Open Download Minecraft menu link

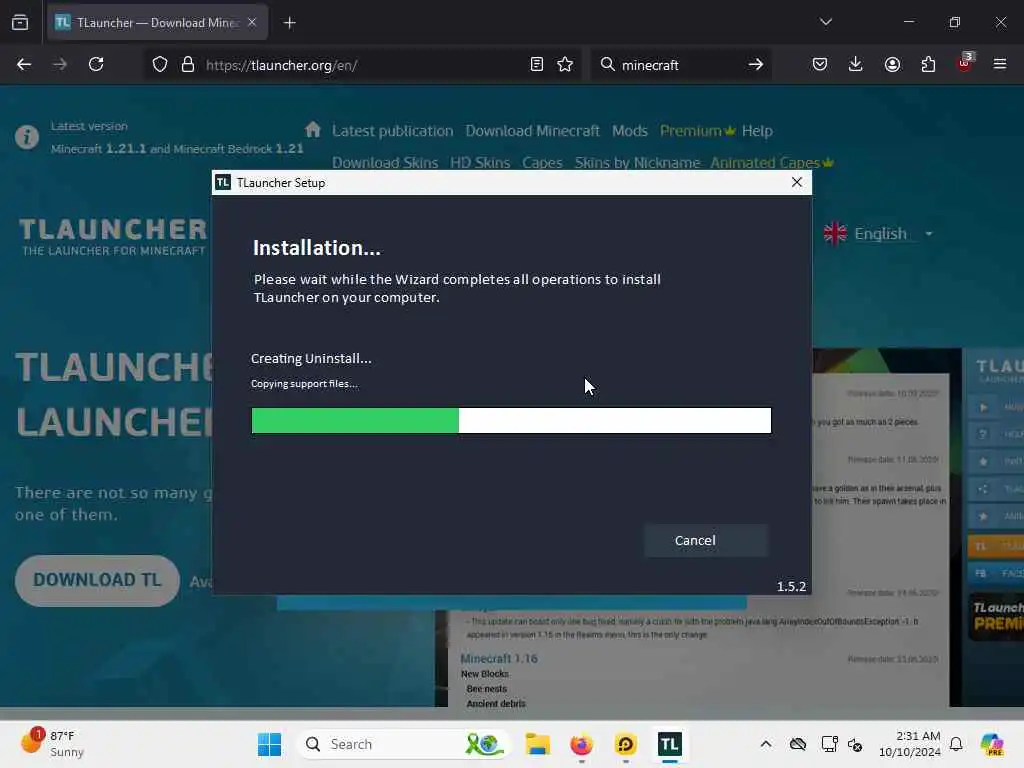point(532,131)
